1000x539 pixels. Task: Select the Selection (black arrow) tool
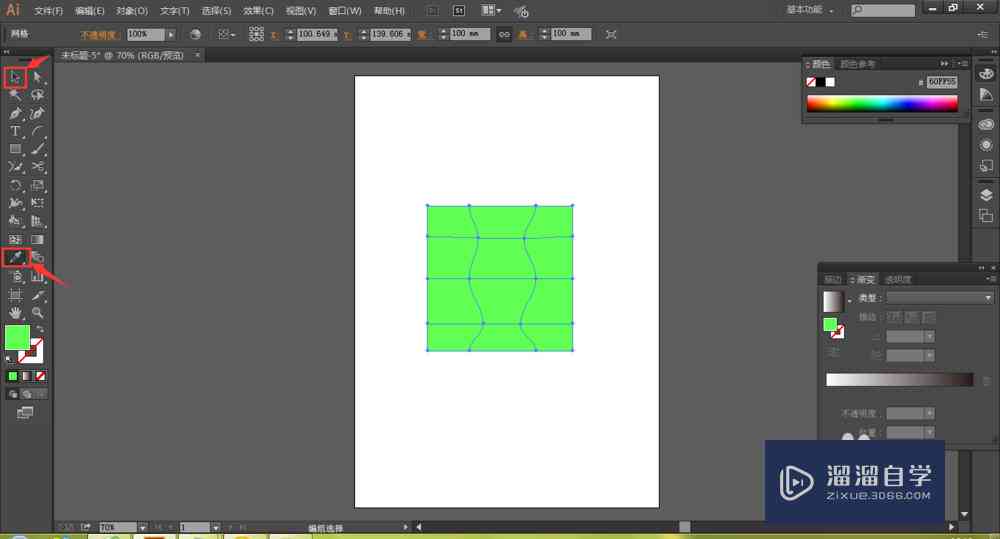pos(15,78)
